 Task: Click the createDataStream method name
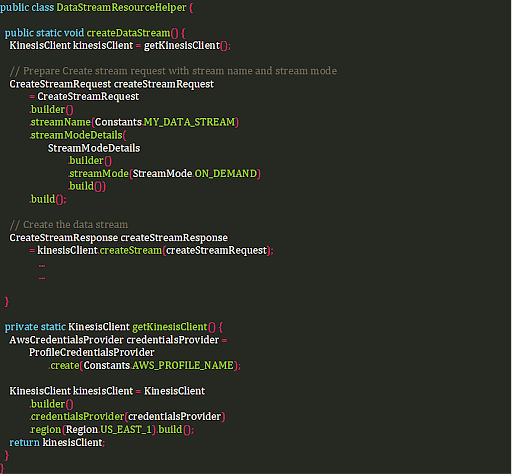(128, 33)
